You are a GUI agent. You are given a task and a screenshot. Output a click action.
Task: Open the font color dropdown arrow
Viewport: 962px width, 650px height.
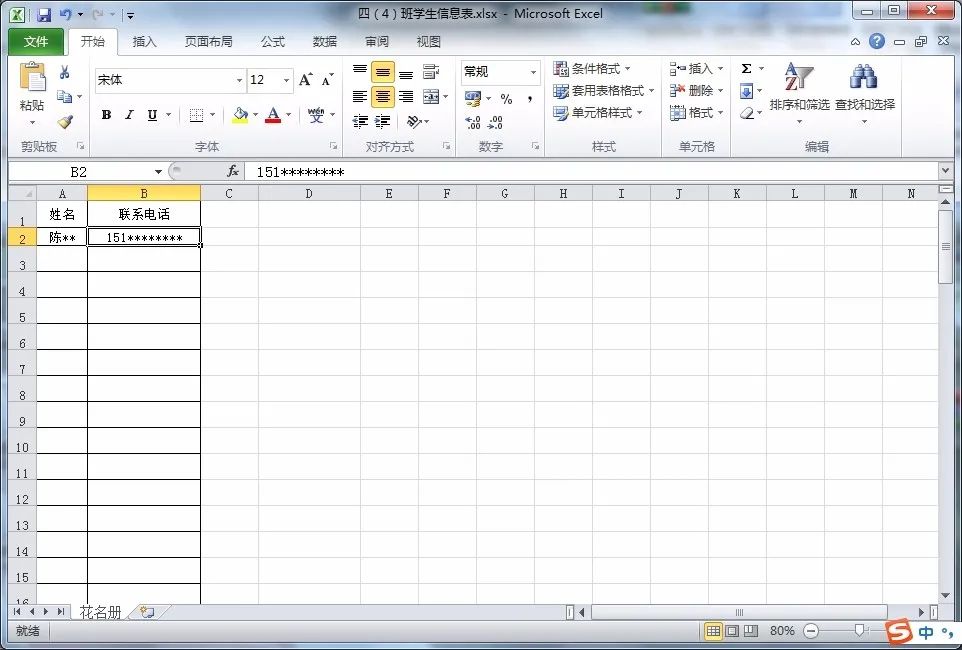[x=287, y=116]
